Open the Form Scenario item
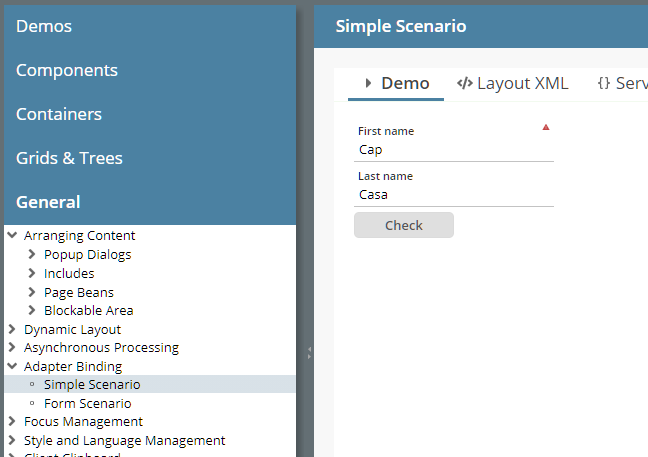 coord(87,404)
